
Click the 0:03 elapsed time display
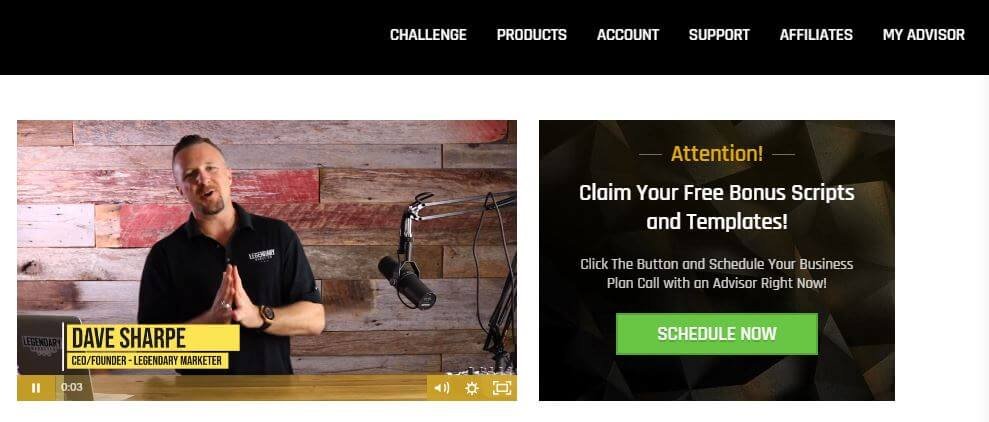point(72,387)
